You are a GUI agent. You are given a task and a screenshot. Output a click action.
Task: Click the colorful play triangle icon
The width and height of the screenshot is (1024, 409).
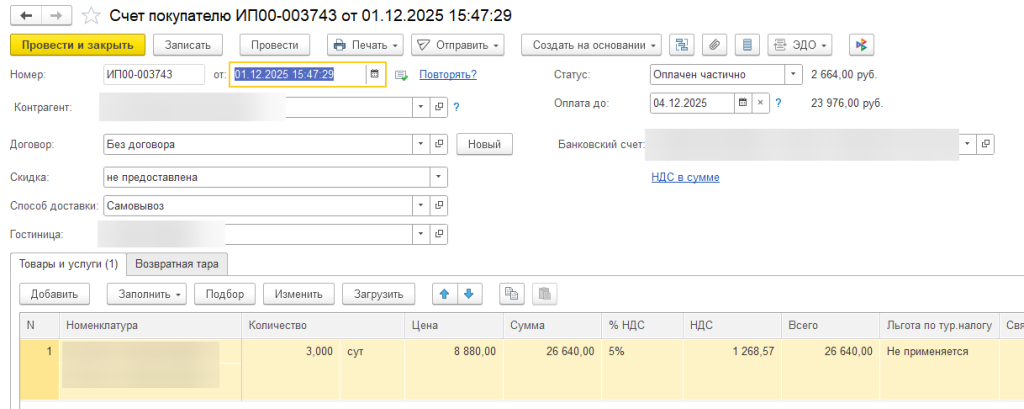(x=862, y=45)
